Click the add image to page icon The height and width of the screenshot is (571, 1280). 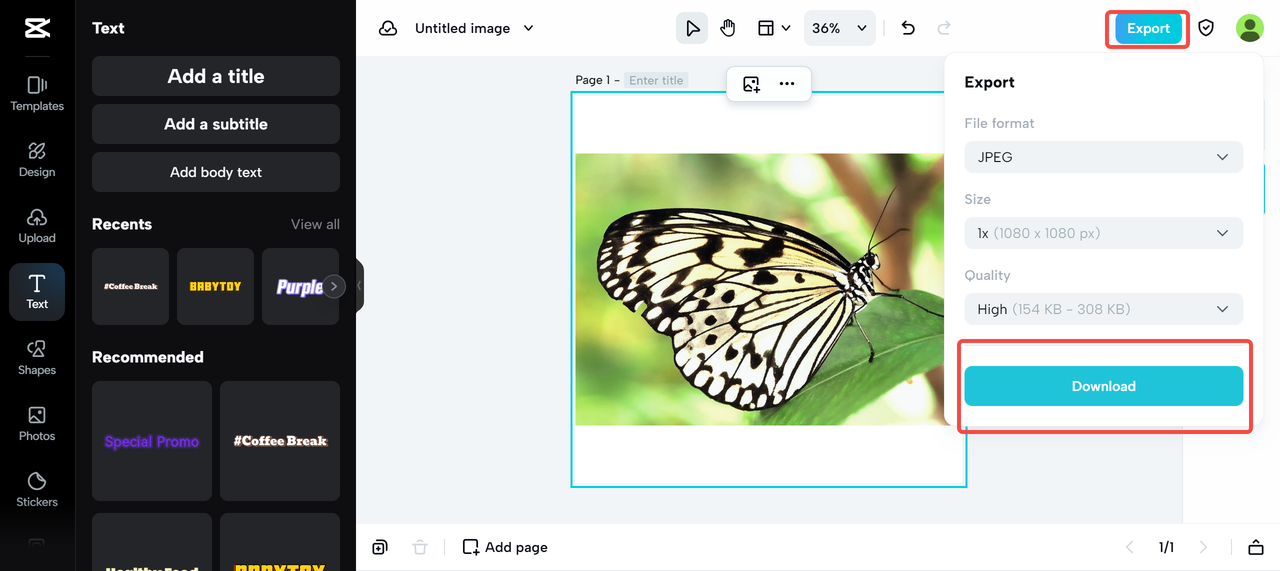coord(751,84)
